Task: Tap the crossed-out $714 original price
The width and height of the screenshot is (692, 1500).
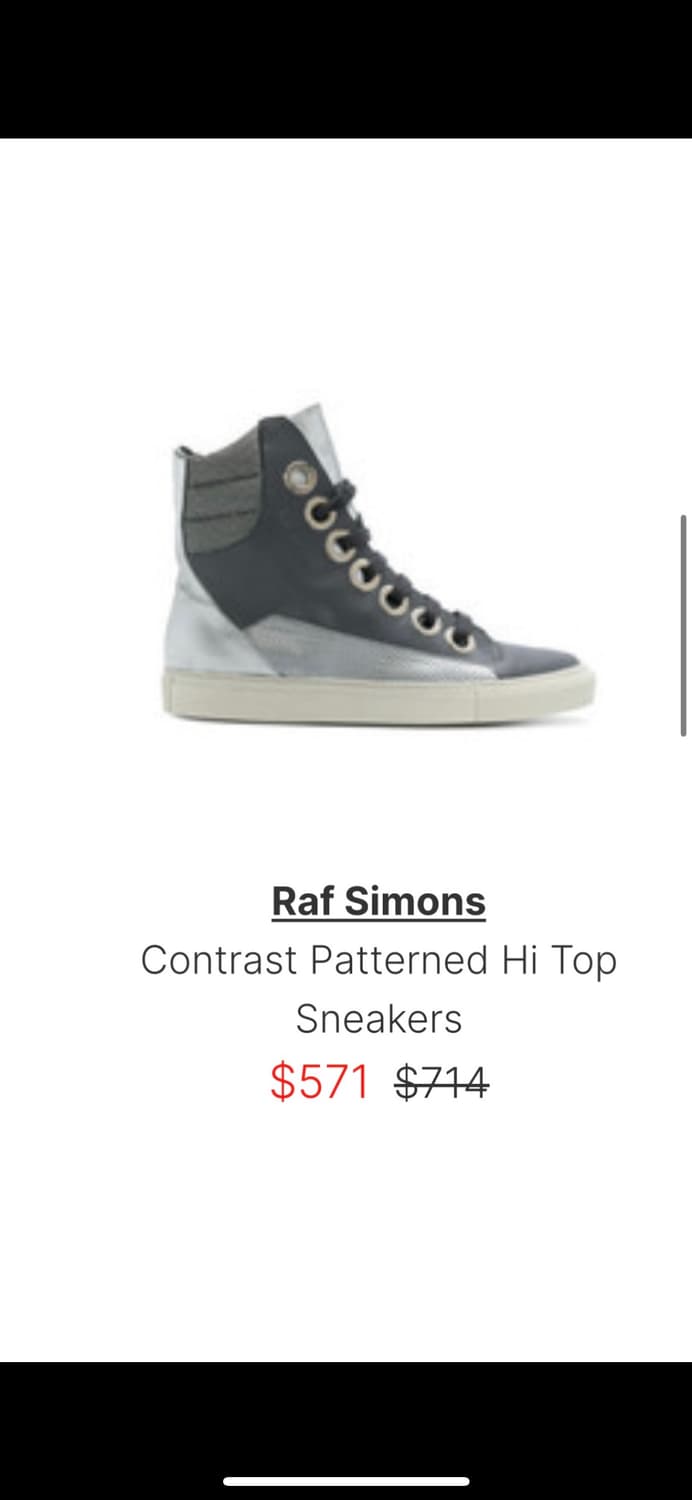Action: click(x=441, y=1081)
